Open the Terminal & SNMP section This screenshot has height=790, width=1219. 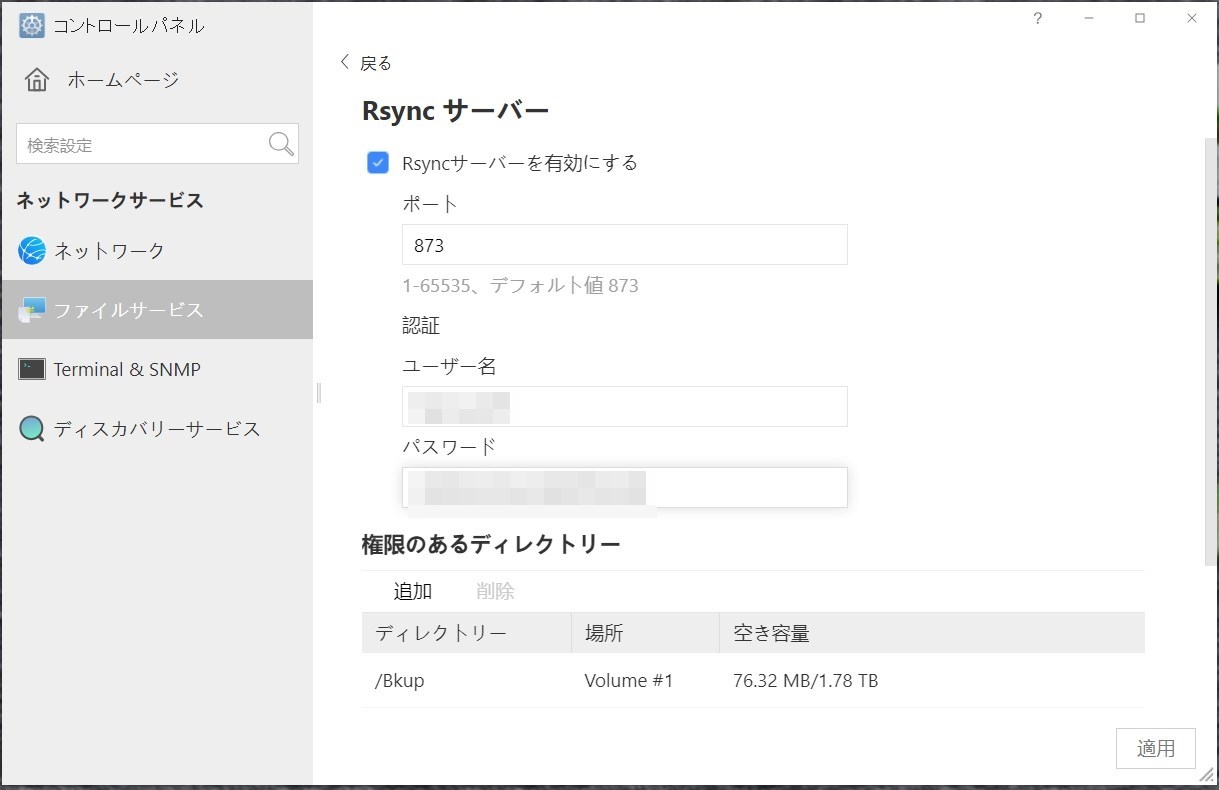pos(127,369)
